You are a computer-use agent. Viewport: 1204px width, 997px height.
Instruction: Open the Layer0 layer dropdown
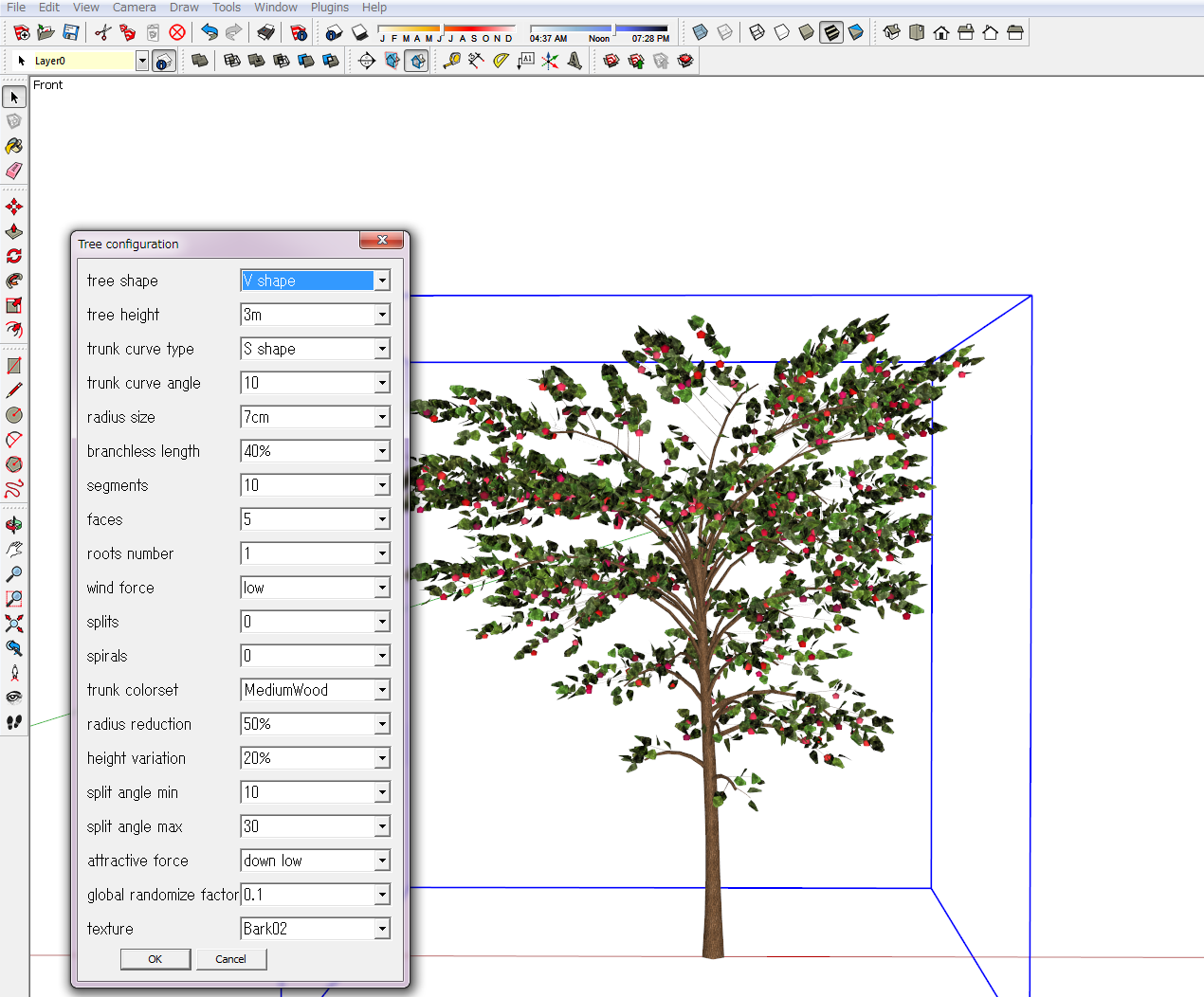[142, 60]
